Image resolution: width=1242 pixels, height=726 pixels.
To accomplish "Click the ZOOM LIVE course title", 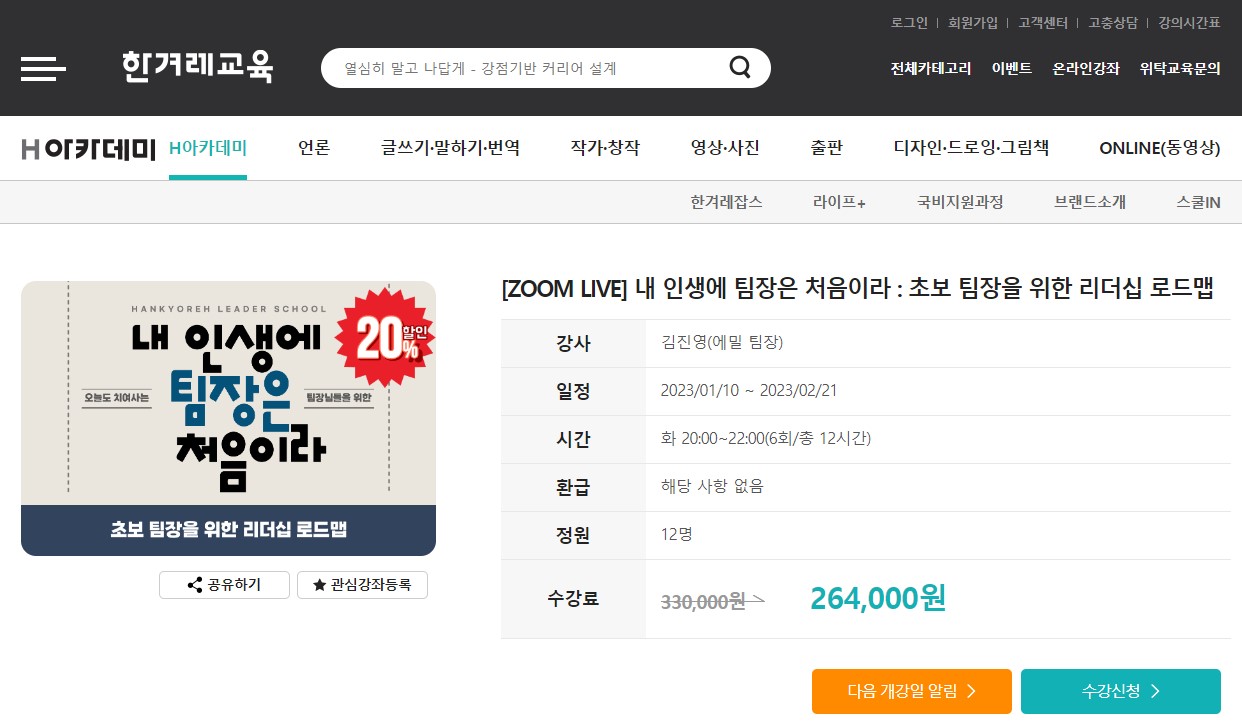I will coord(857,289).
